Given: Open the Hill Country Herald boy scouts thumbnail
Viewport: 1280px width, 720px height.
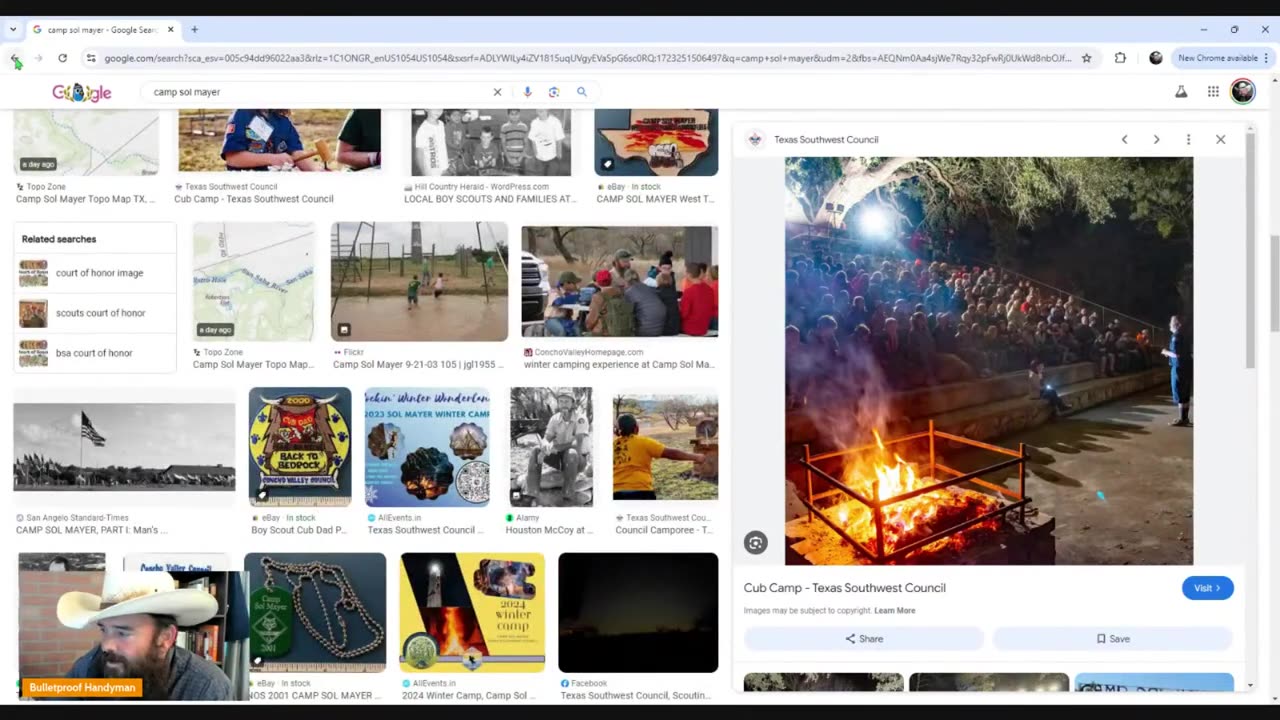Looking at the screenshot, I should click(491, 143).
